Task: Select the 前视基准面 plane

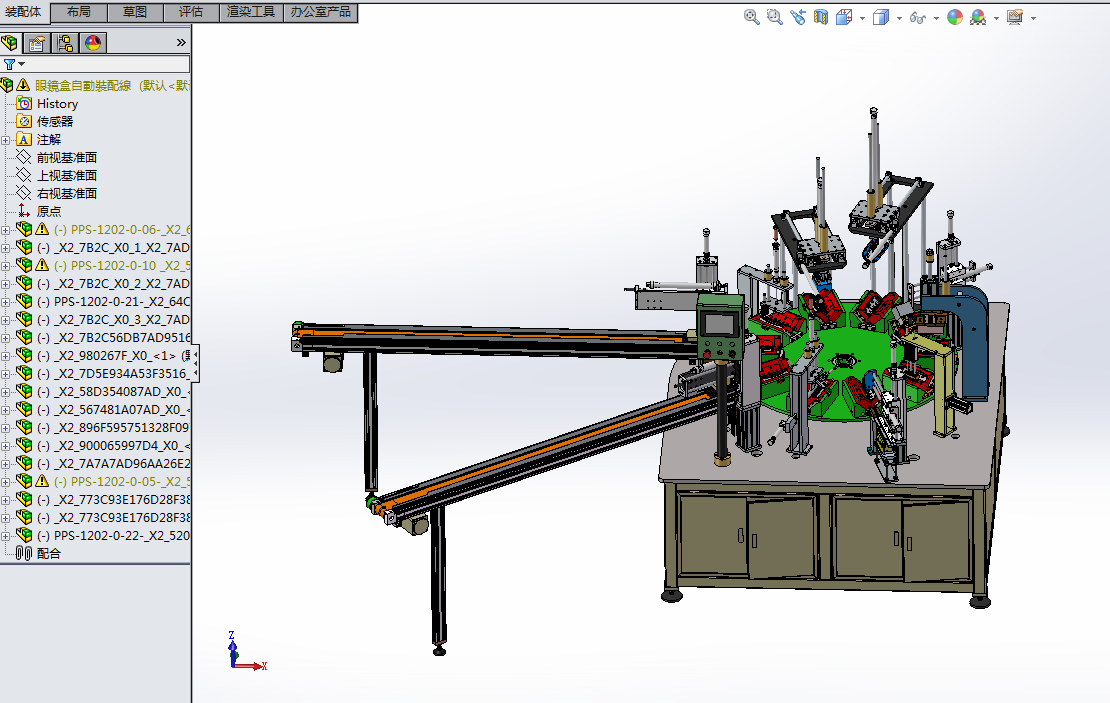Action: (67, 157)
